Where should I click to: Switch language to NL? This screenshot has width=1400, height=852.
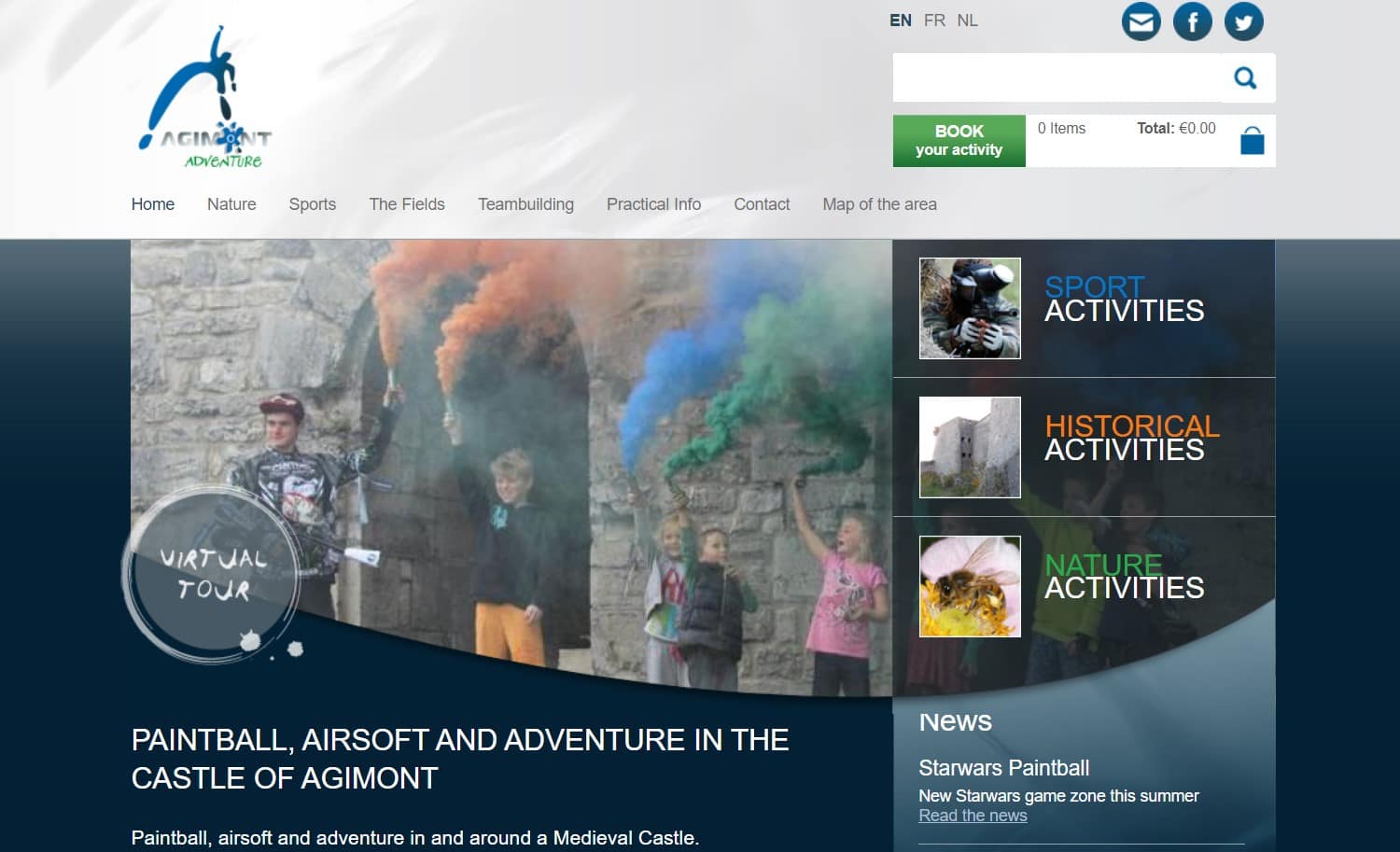(x=967, y=21)
